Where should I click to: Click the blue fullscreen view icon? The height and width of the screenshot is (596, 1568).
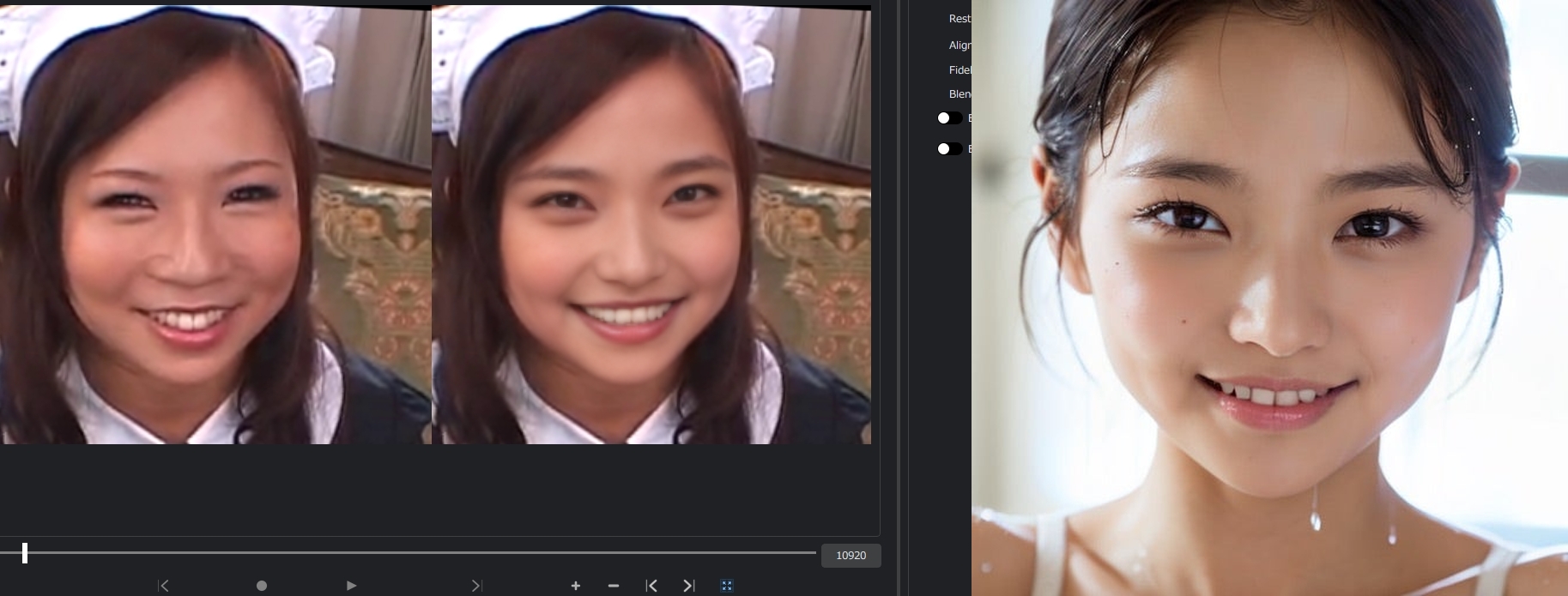727,586
